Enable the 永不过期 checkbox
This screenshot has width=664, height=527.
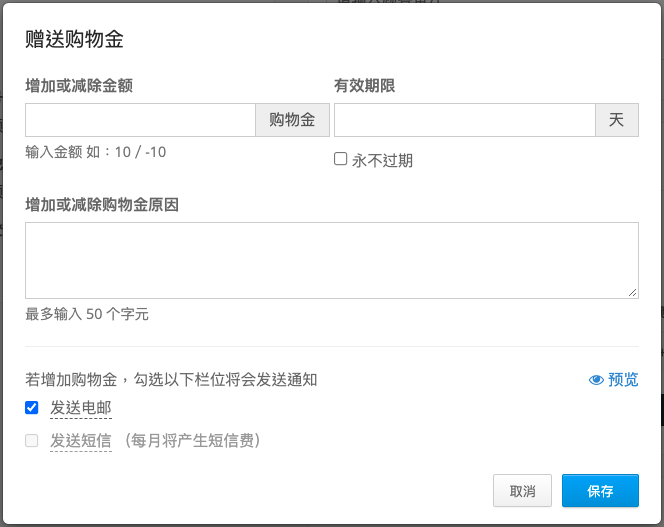click(340, 159)
